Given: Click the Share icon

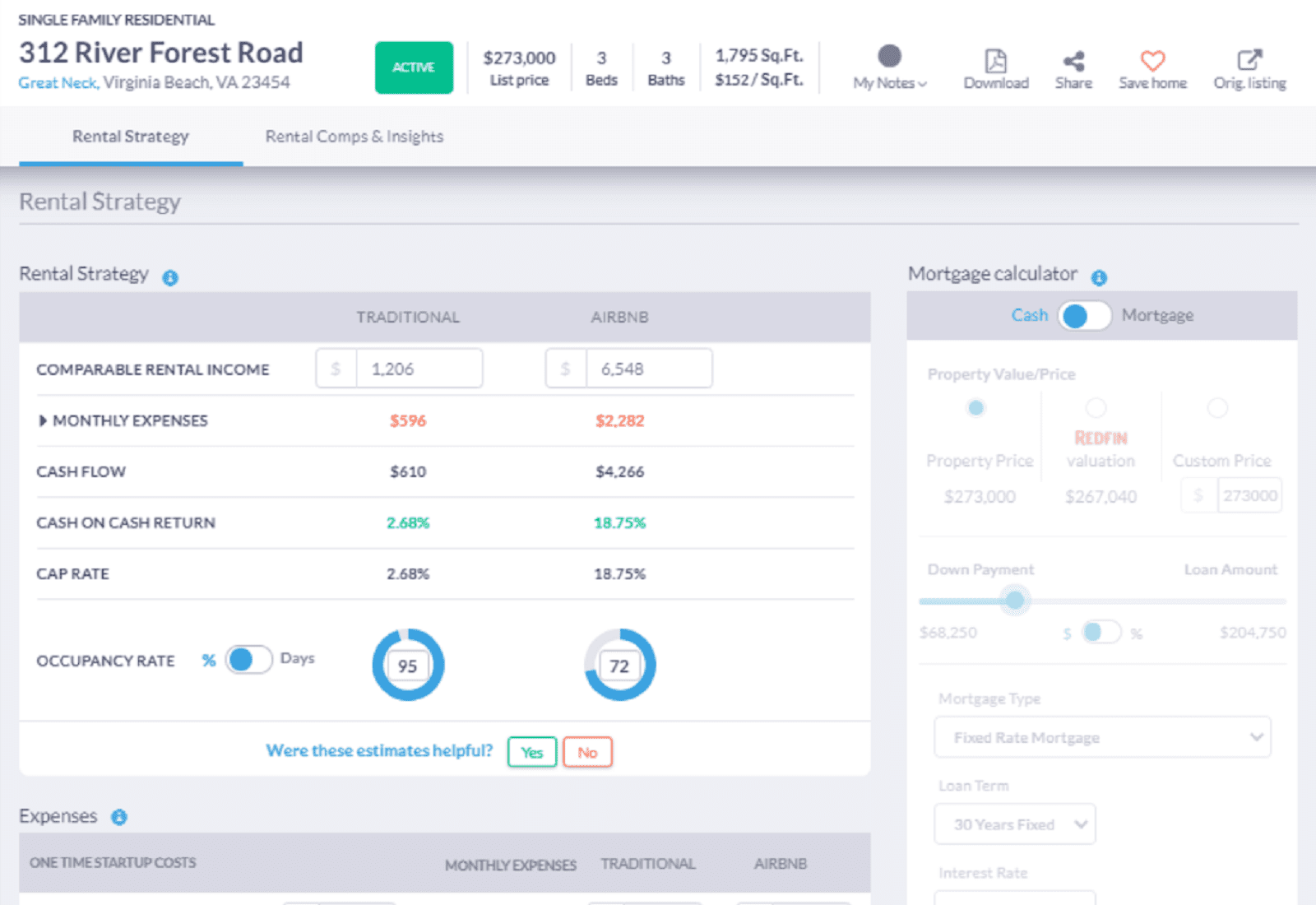Looking at the screenshot, I should (1073, 62).
